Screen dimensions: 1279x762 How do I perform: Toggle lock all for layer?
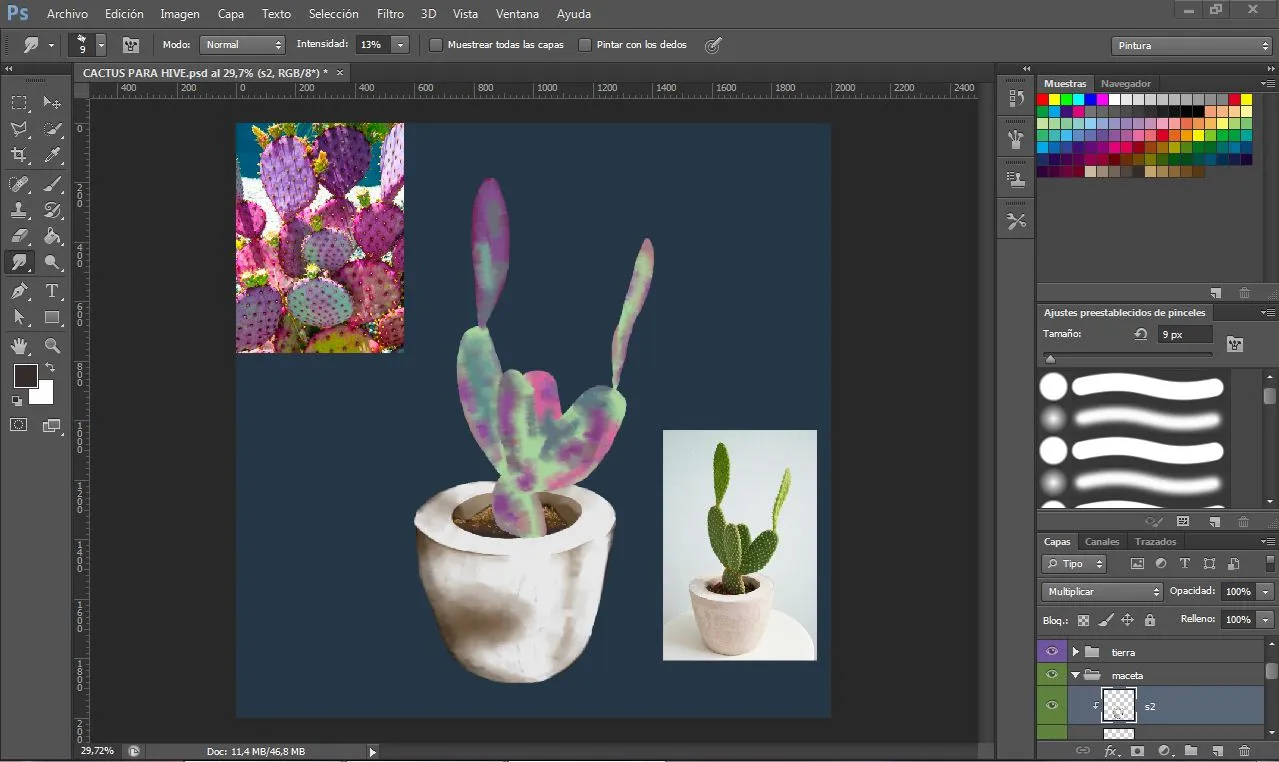1150,620
